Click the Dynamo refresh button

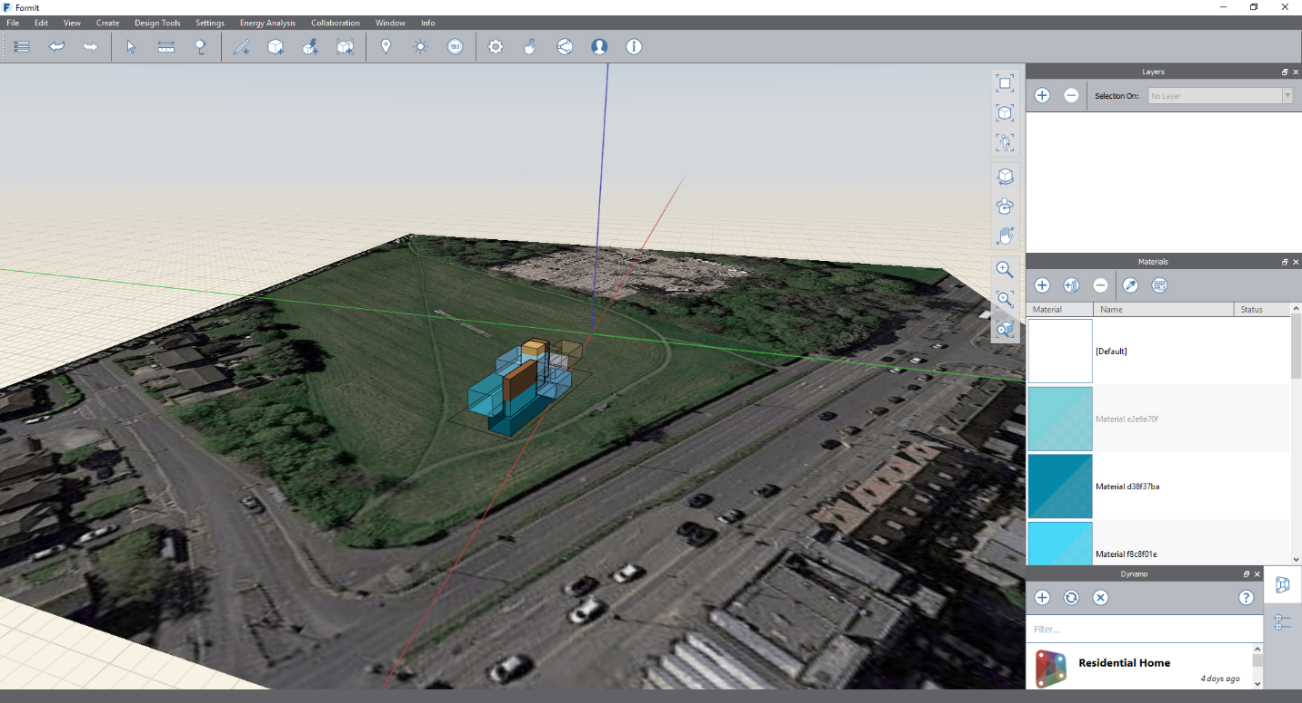click(1069, 597)
